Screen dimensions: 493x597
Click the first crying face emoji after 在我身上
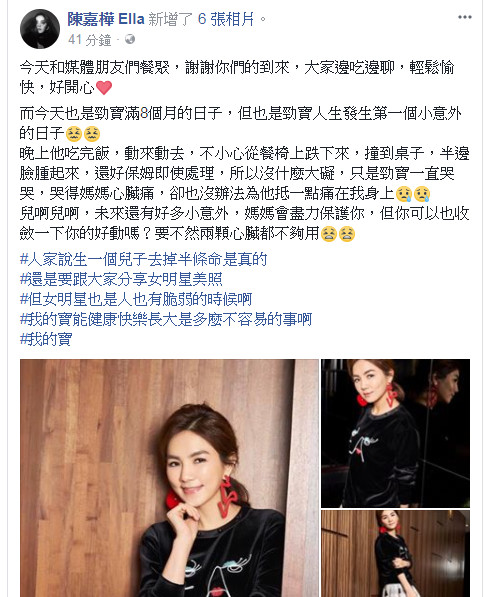404,194
